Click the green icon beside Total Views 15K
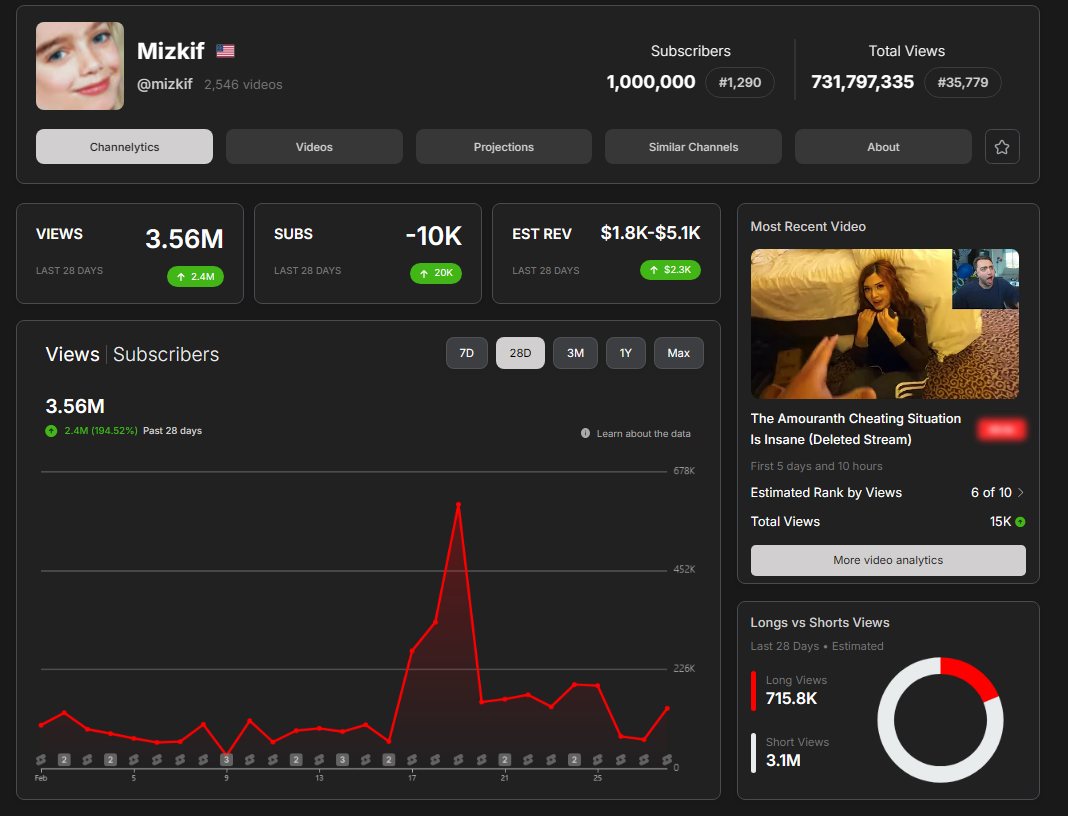The image size is (1068, 816). (1020, 522)
